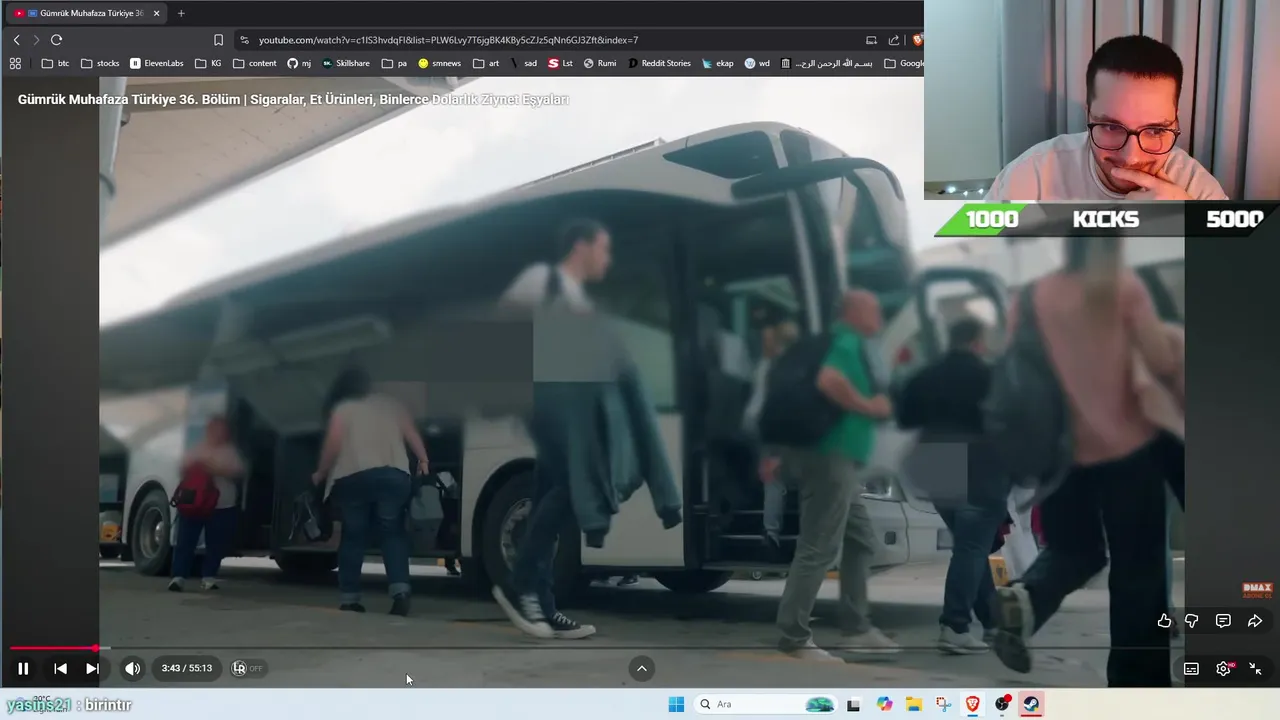Screen dimensions: 1280x720
Task: Reload the YouTube page
Action: click(x=56, y=40)
